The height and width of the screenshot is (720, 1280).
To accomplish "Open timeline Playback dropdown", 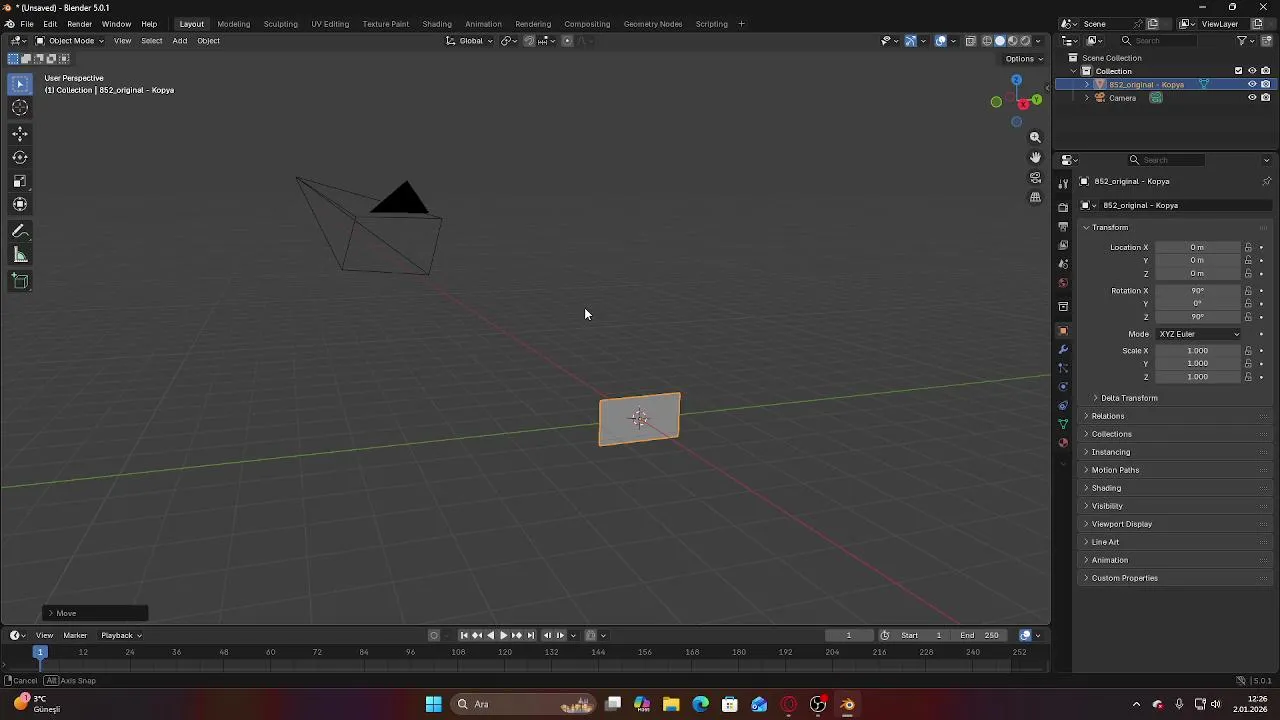I will tap(121, 635).
